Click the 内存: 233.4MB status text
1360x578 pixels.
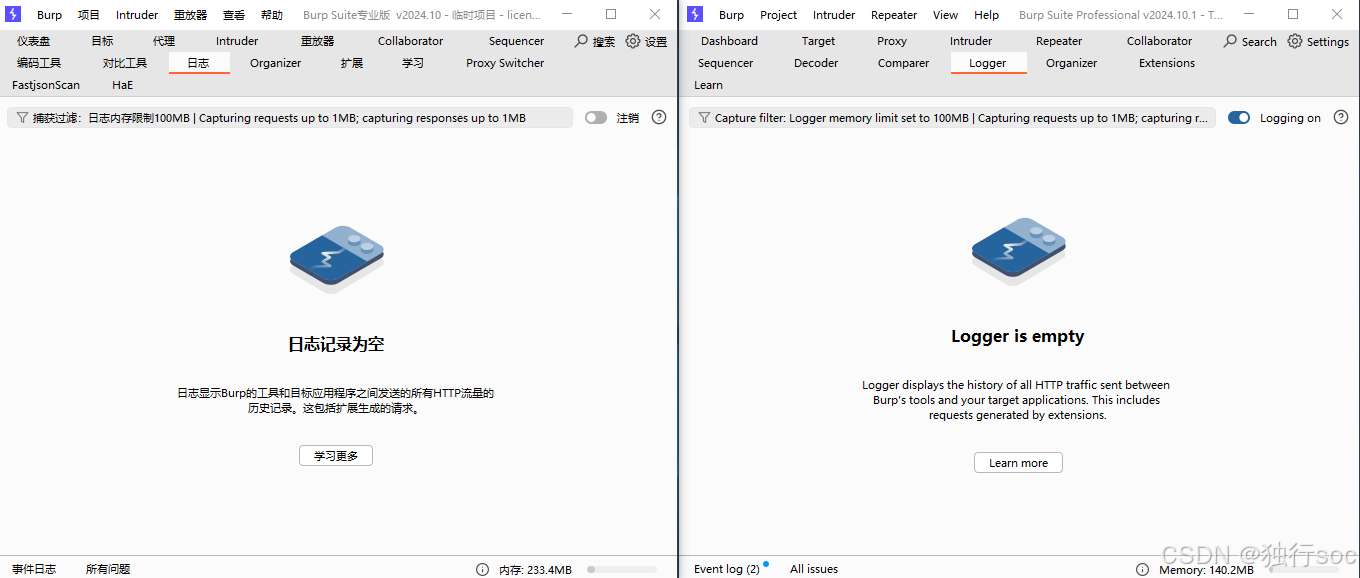point(535,570)
